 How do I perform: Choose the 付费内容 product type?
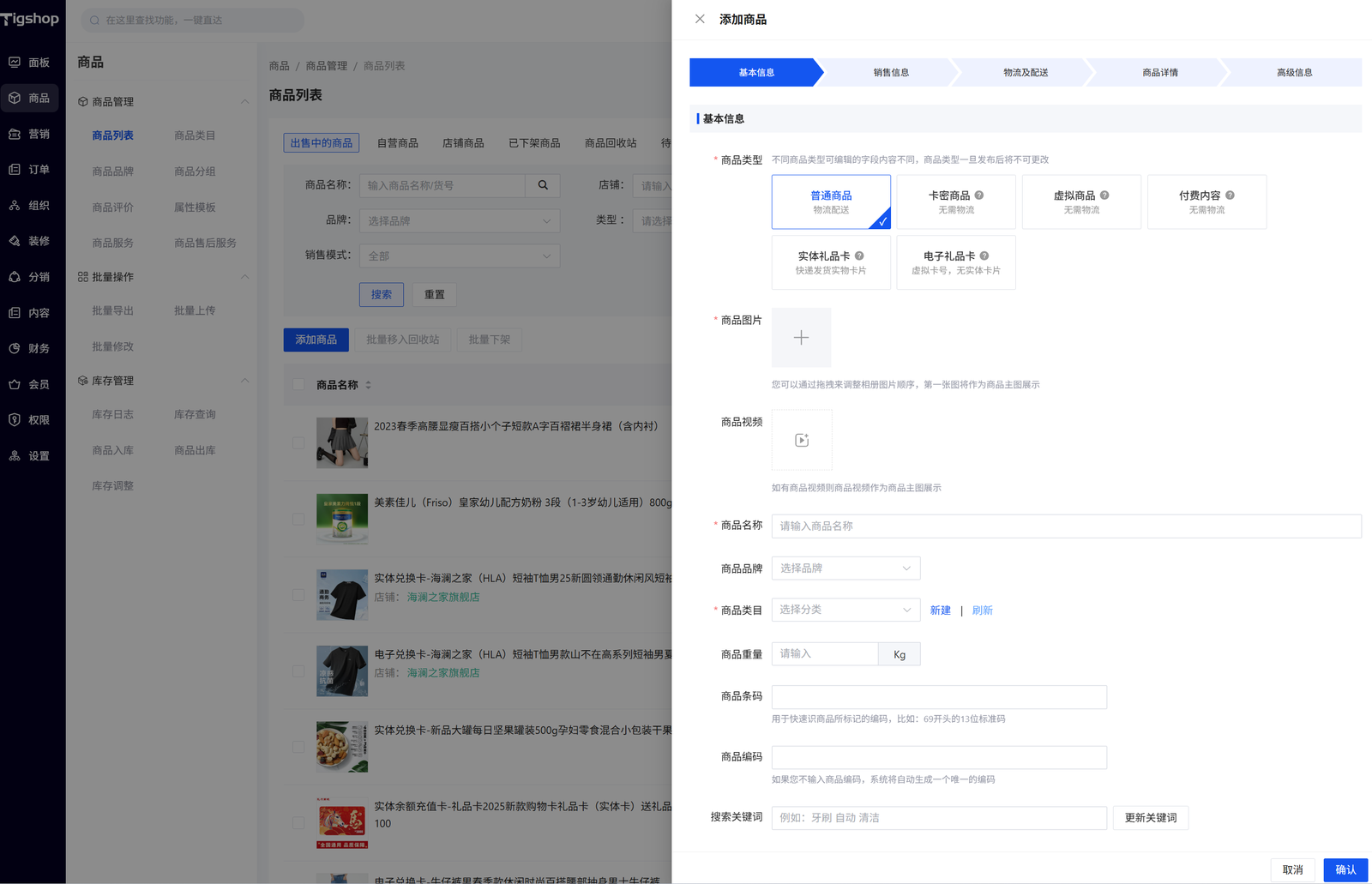click(x=1206, y=201)
